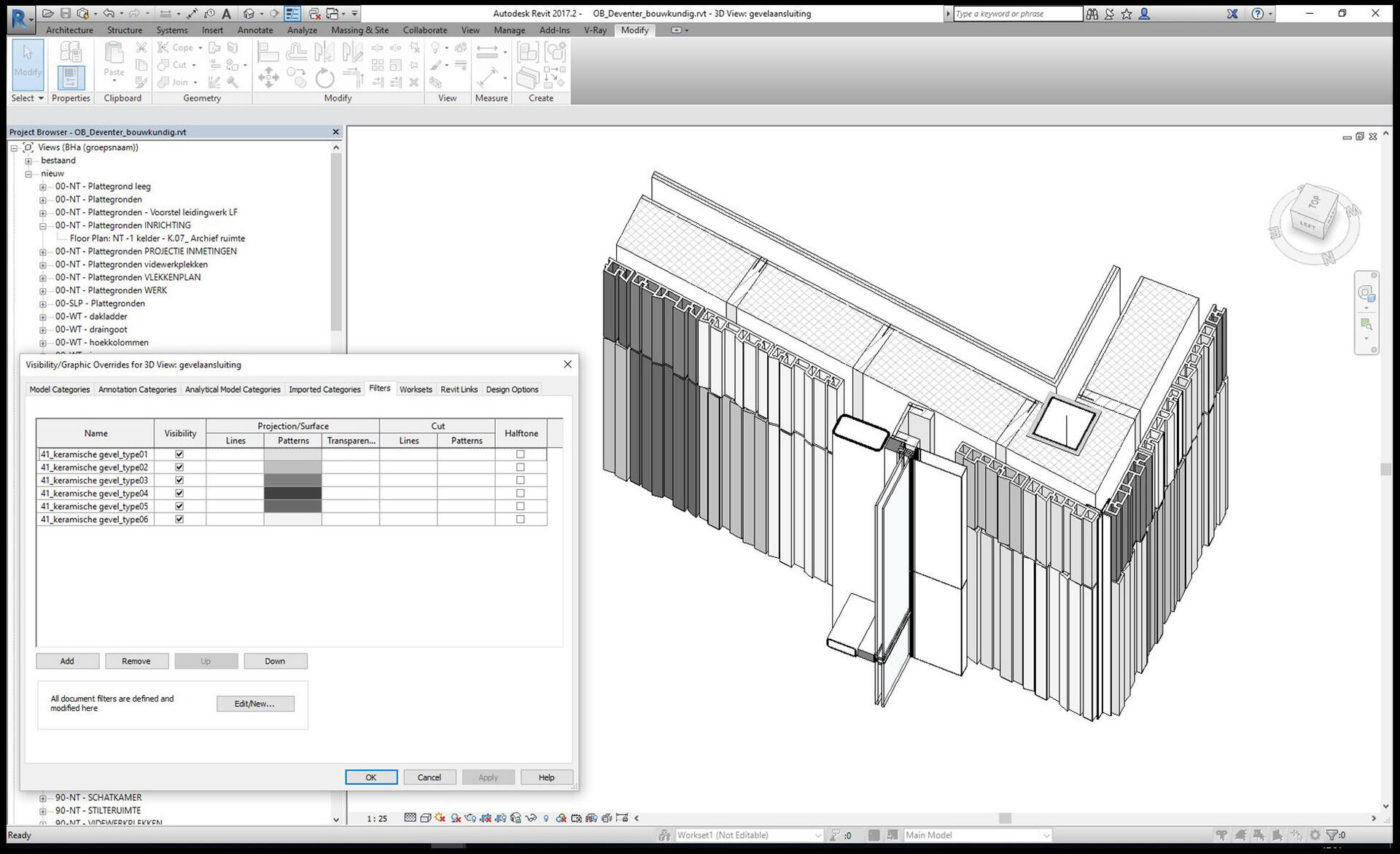Screen dimensions: 1400x854
Task: Select the Modify arrow tool in ribbon
Action: click(28, 64)
